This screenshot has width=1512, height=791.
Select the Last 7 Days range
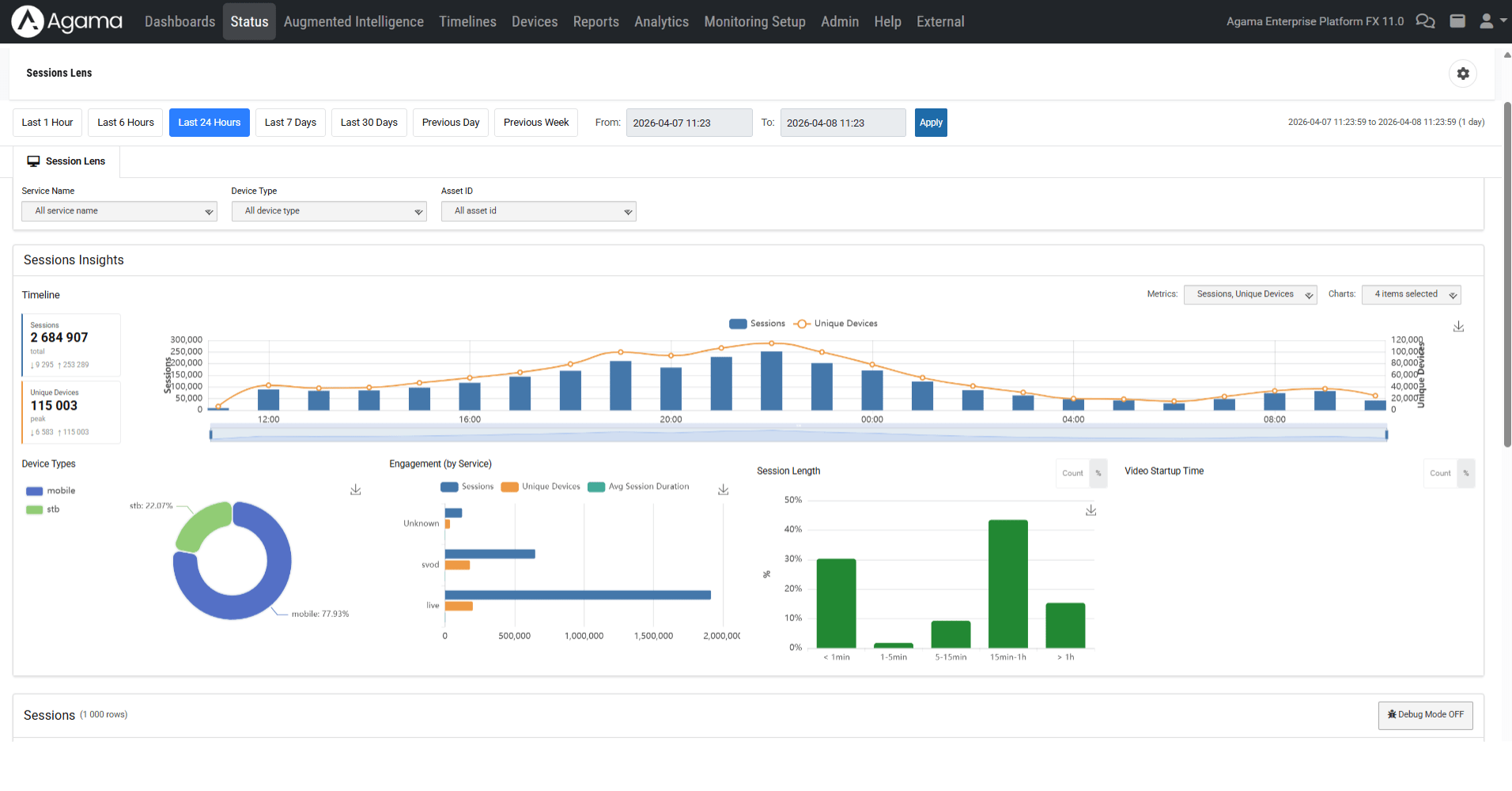pyautogui.click(x=290, y=123)
